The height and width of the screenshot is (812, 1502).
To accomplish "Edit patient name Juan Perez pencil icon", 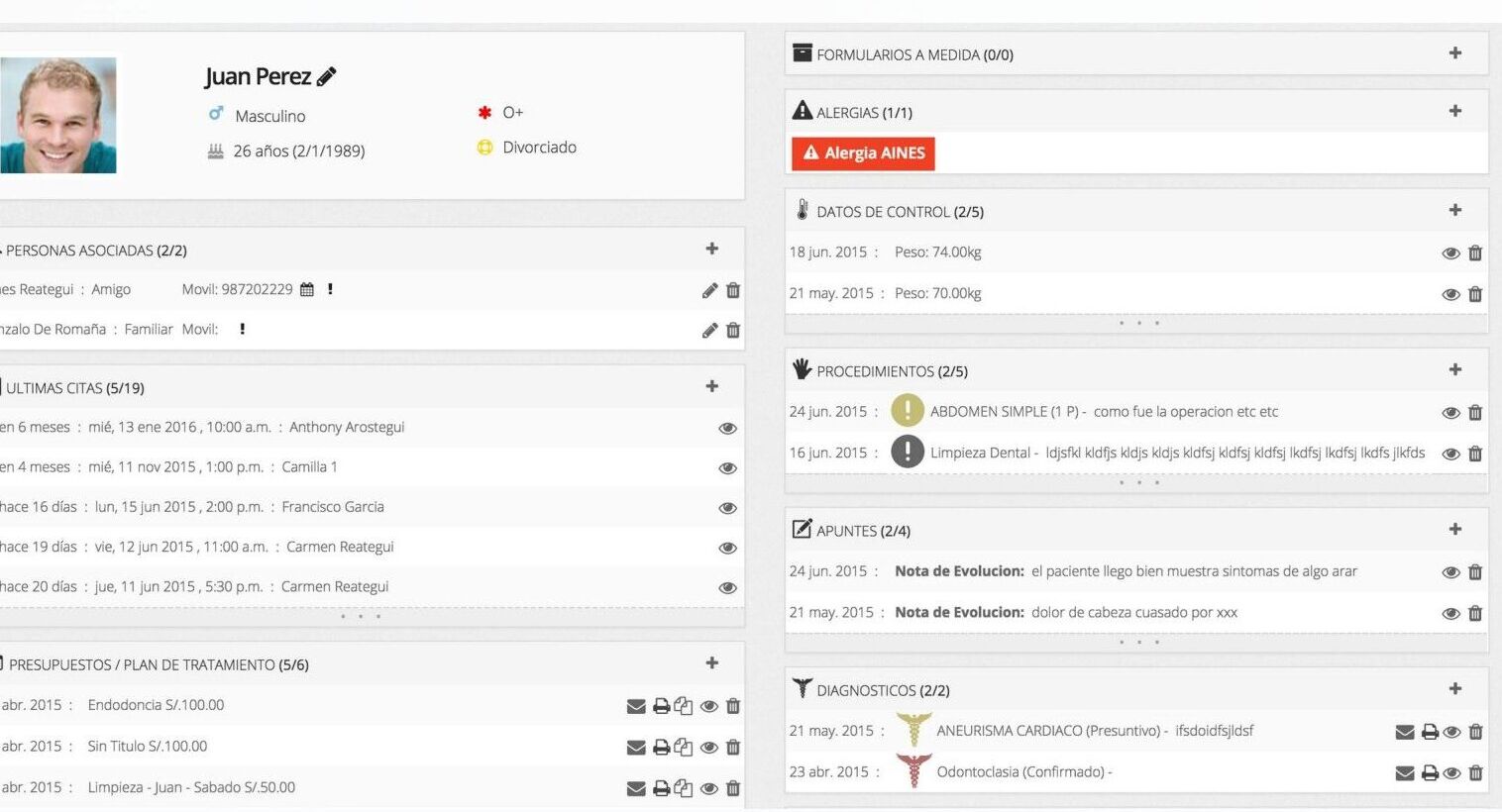I will [x=327, y=76].
